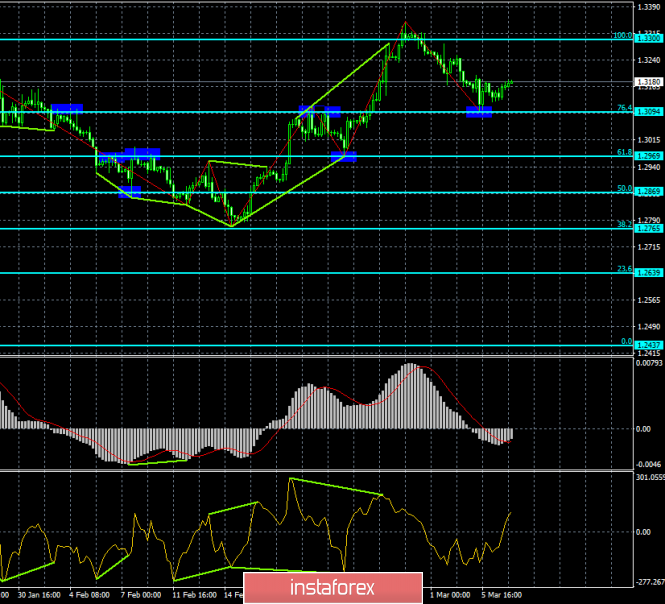Click the 76.4 Fibonacci level label
This screenshot has width=665, height=604.
(624, 108)
